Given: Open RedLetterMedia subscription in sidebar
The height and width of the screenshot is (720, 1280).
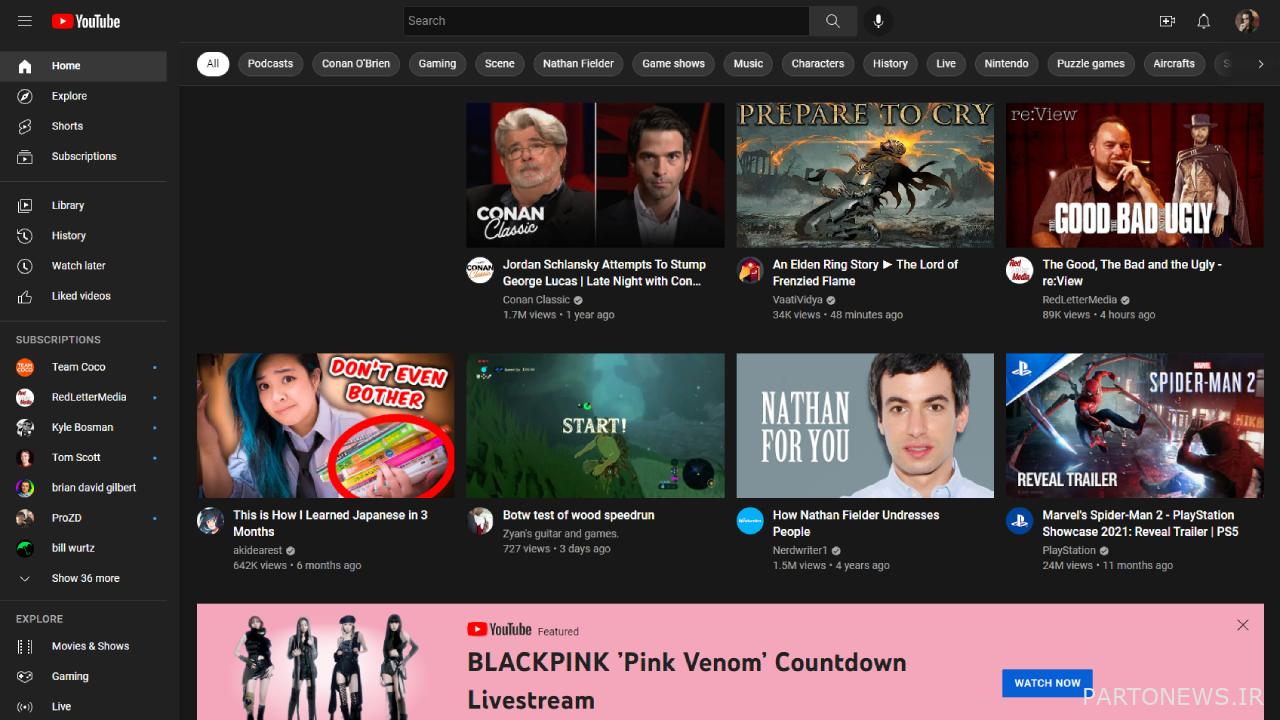Looking at the screenshot, I should click(83, 397).
